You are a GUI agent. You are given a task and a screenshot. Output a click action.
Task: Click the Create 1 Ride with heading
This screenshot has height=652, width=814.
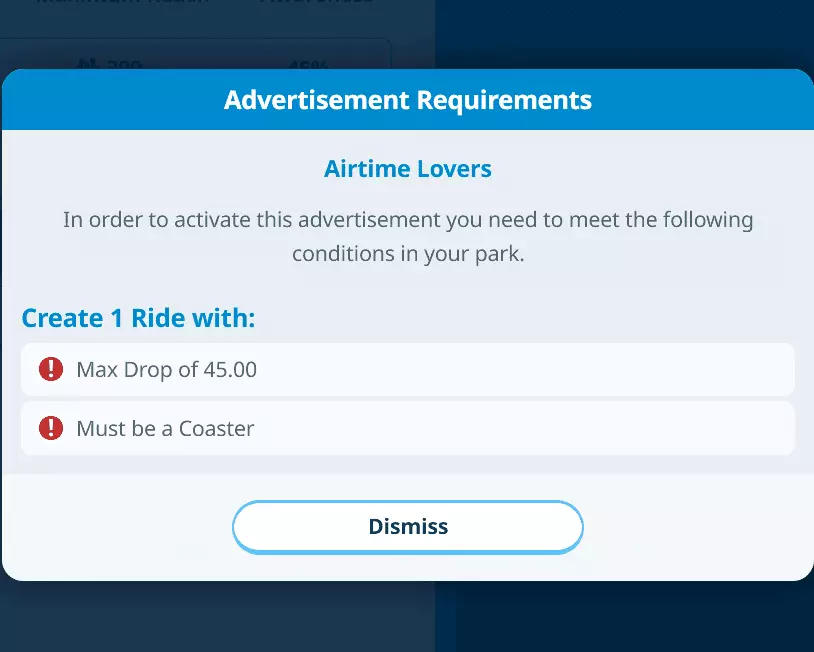(x=138, y=319)
